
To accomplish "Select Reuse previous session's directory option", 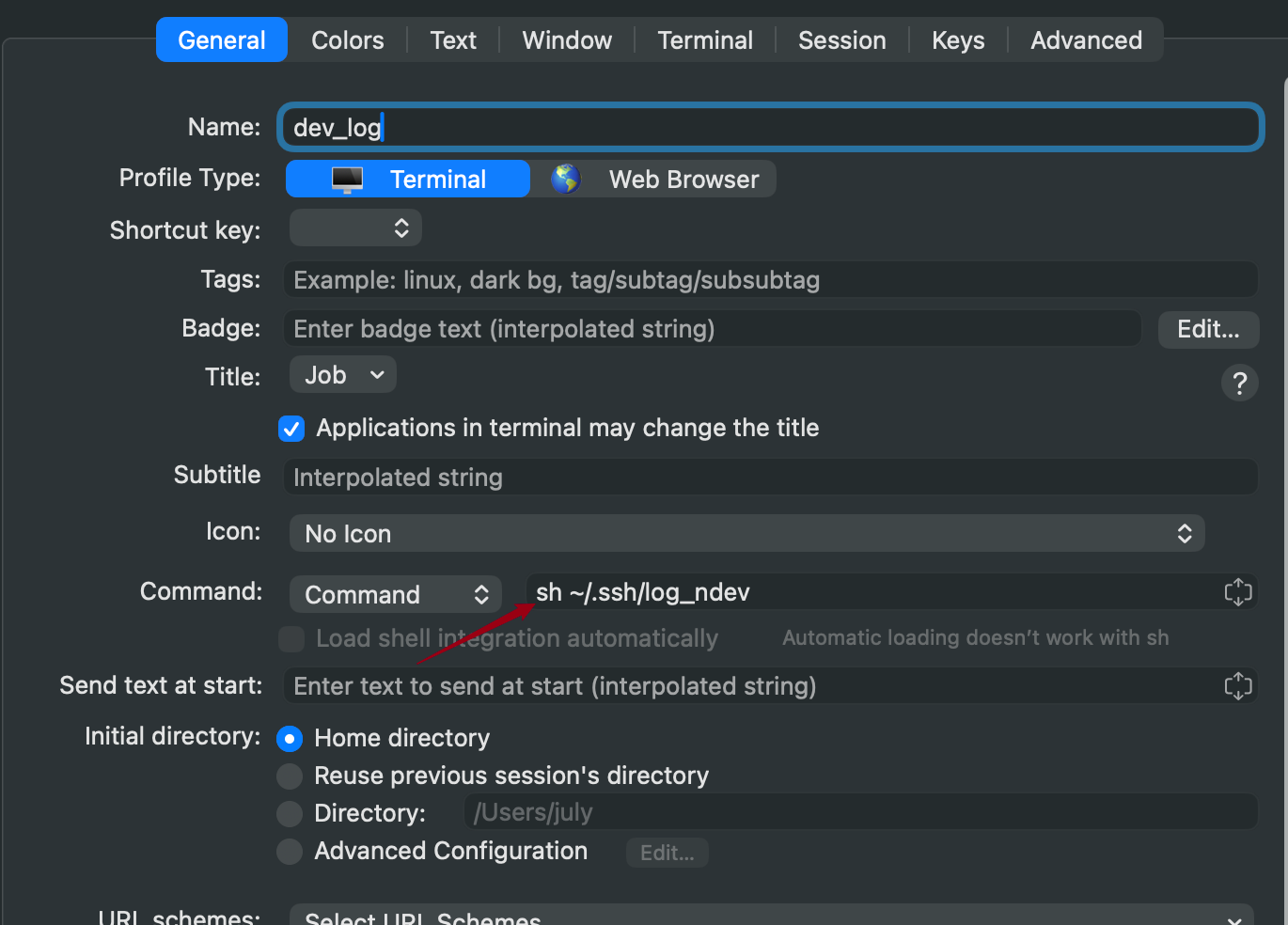I will coord(290,776).
